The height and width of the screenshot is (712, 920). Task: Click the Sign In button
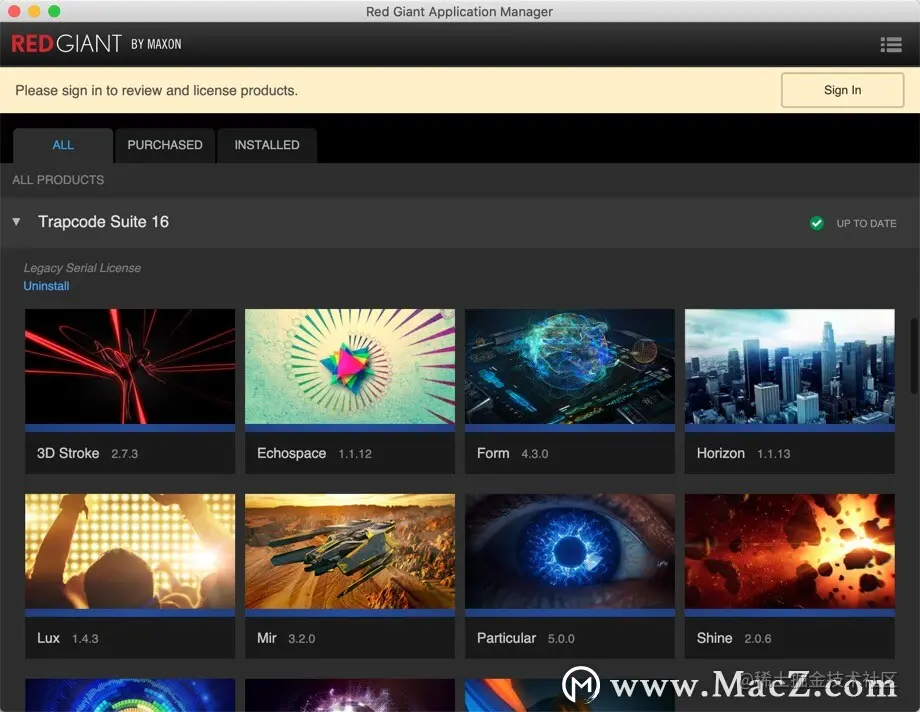tap(842, 90)
